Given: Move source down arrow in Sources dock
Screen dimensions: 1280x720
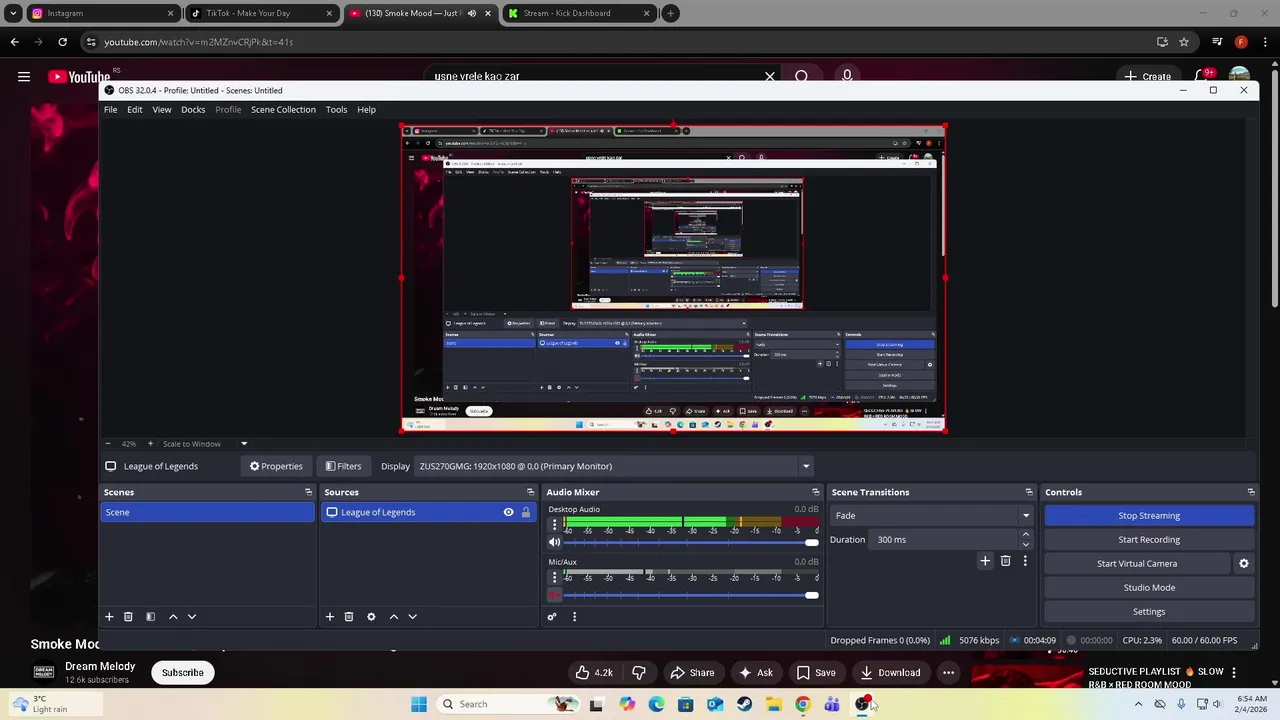Looking at the screenshot, I should [x=412, y=617].
